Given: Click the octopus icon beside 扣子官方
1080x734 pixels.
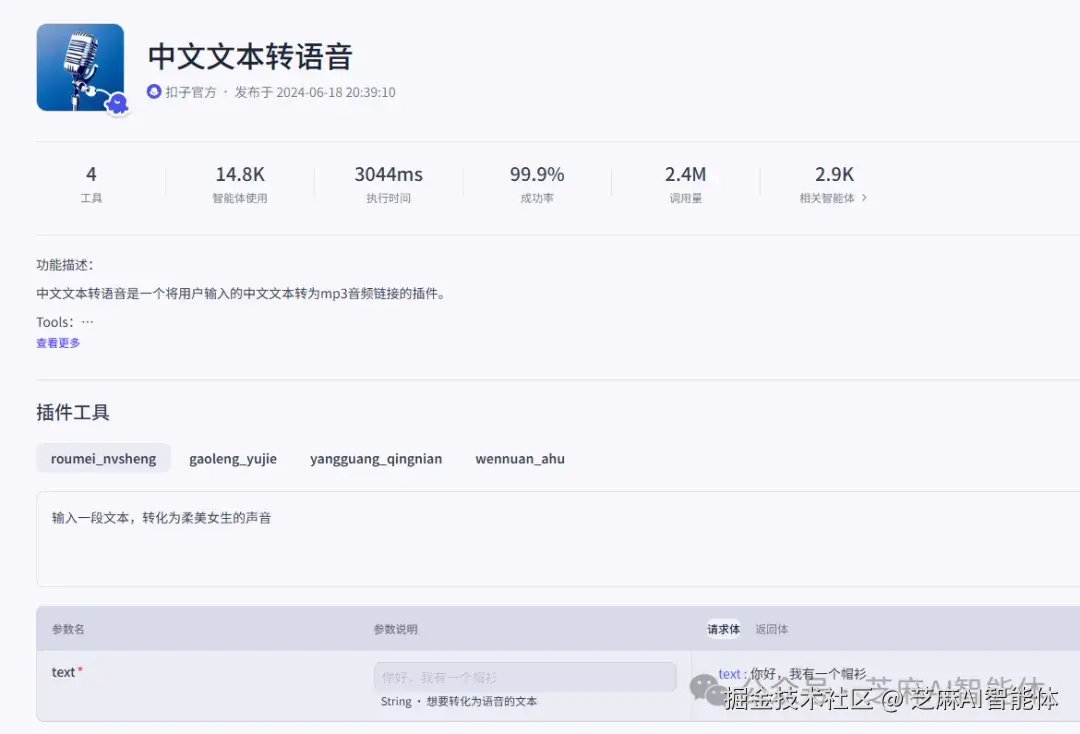Looking at the screenshot, I should [153, 91].
